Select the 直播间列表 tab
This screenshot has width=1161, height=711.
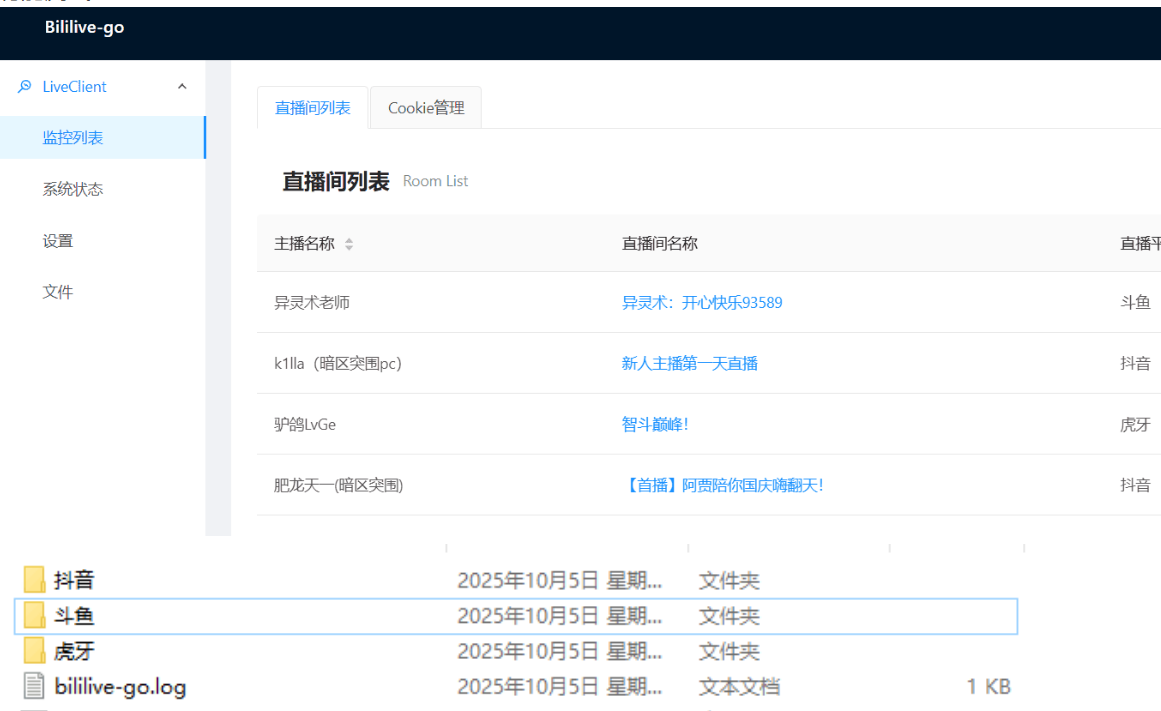pos(313,108)
